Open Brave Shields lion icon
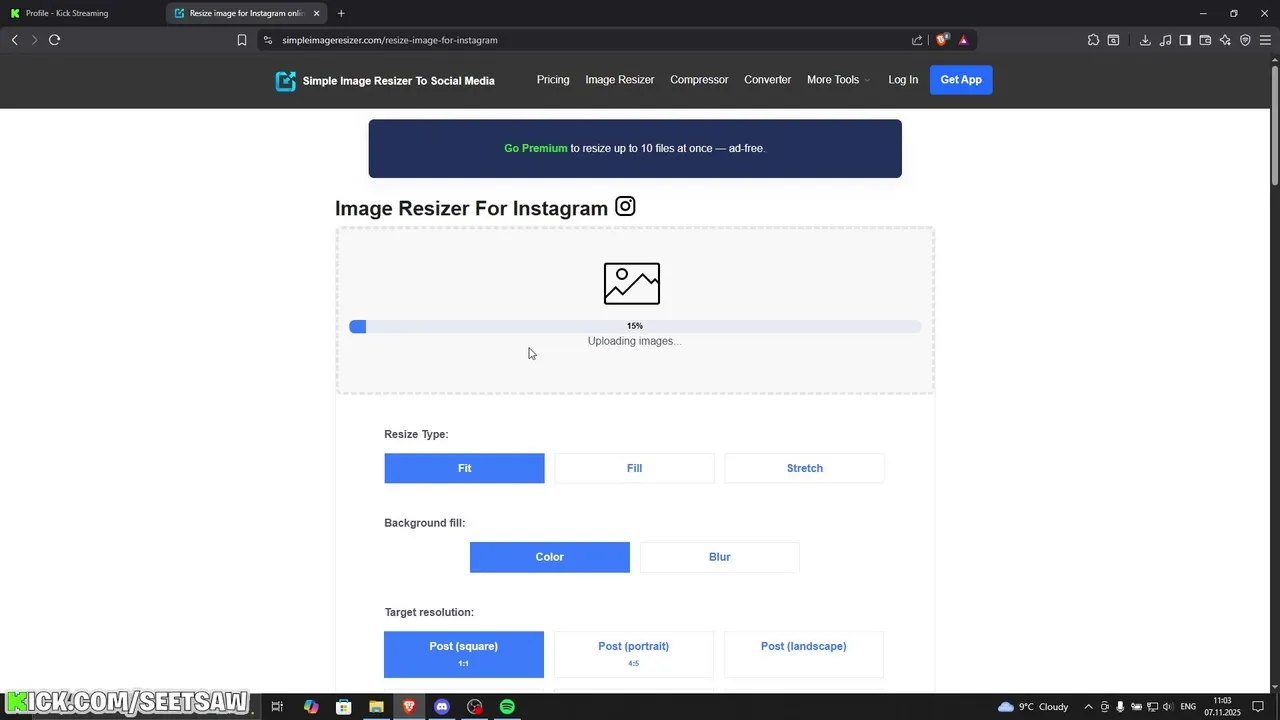 942,40
